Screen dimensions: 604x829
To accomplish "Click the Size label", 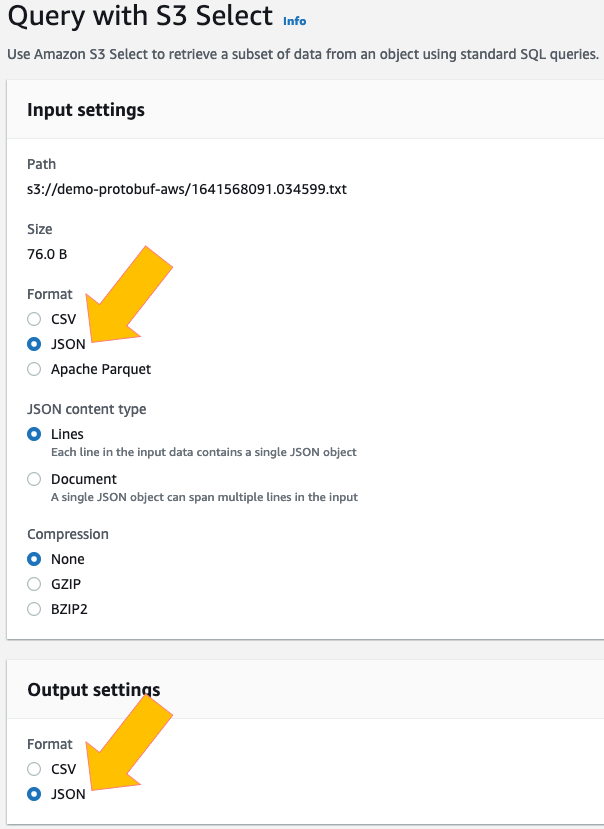I will (x=40, y=229).
